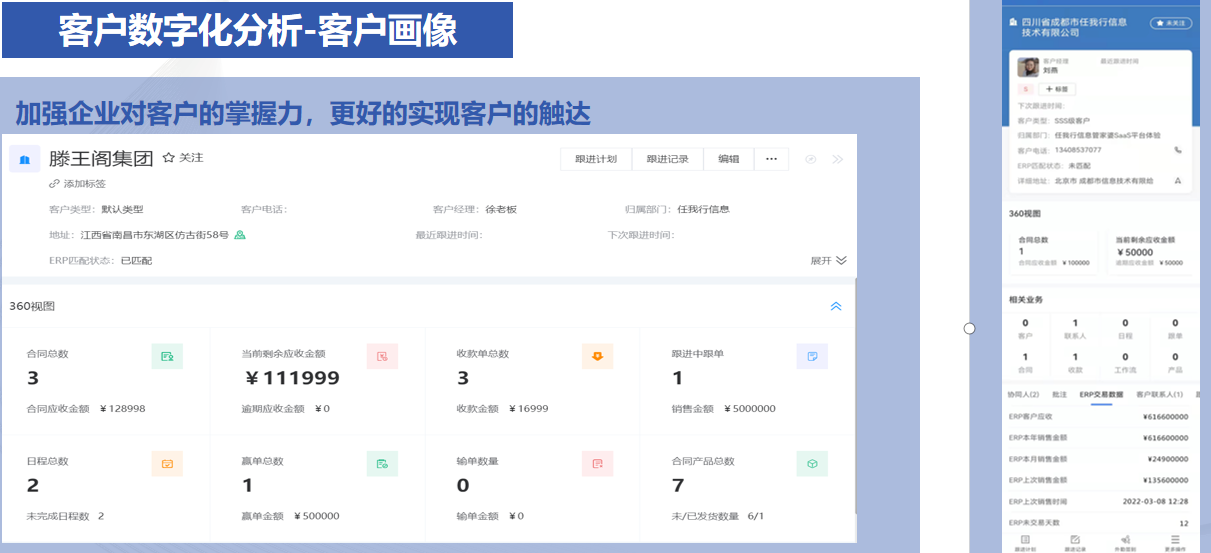Switch to the 客户联系人(1) tab
The width and height of the screenshot is (1211, 553).
[x=1159, y=395]
